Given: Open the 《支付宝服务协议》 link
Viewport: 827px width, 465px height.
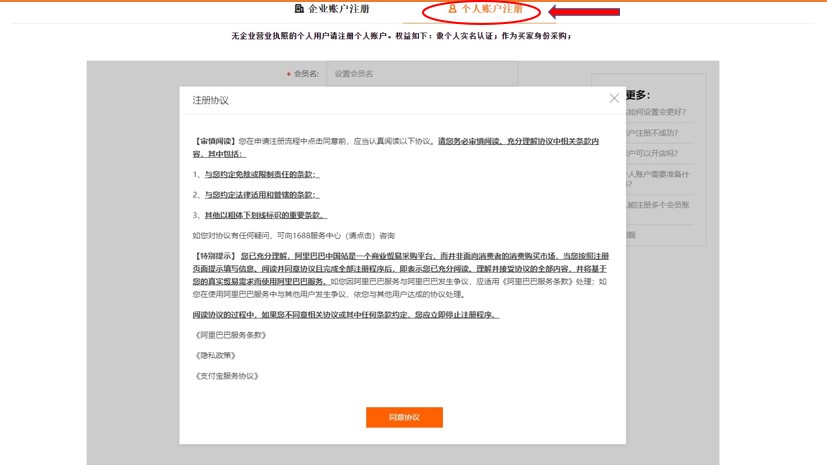Looking at the screenshot, I should [226, 376].
